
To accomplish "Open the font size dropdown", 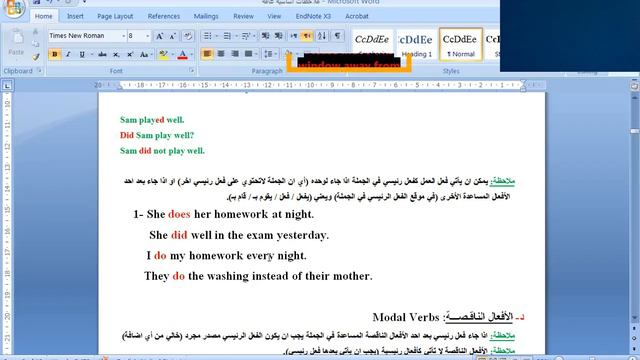I will (147, 36).
